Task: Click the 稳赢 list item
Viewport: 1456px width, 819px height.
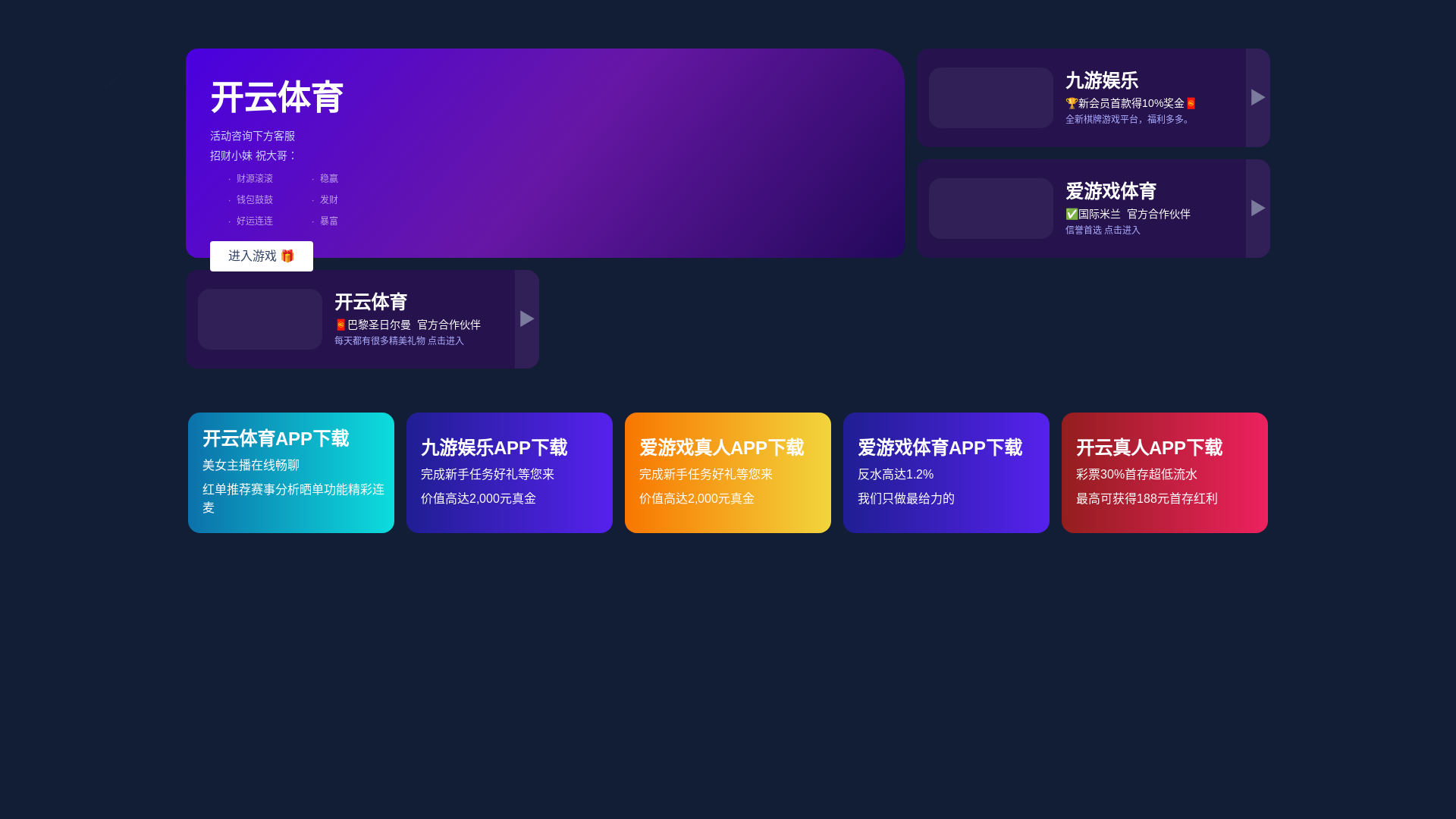Action: [x=329, y=179]
